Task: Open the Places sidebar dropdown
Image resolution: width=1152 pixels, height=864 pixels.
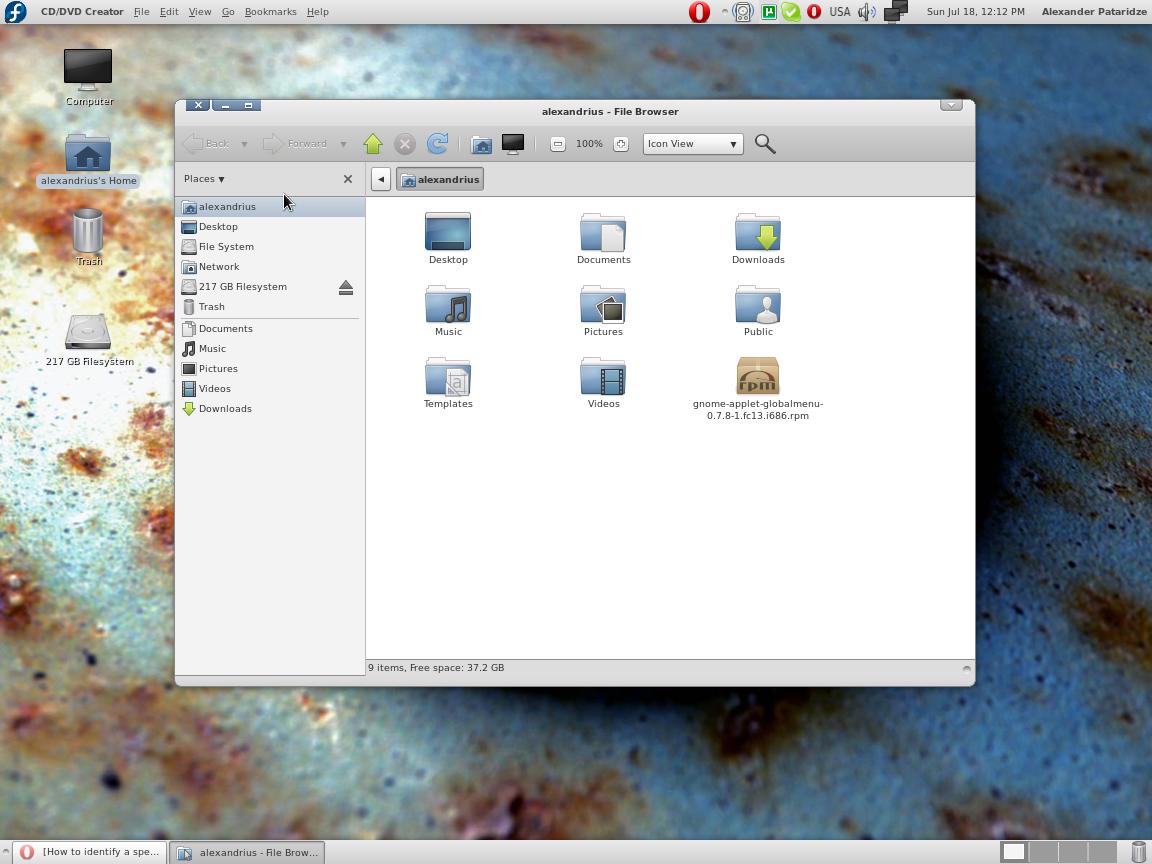Action: [204, 179]
